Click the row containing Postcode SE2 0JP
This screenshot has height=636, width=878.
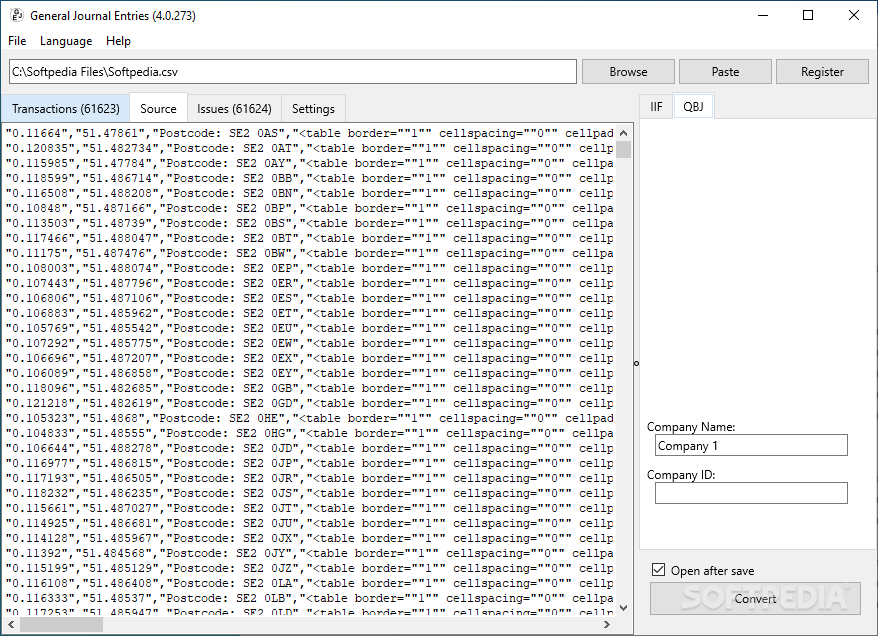pos(310,464)
